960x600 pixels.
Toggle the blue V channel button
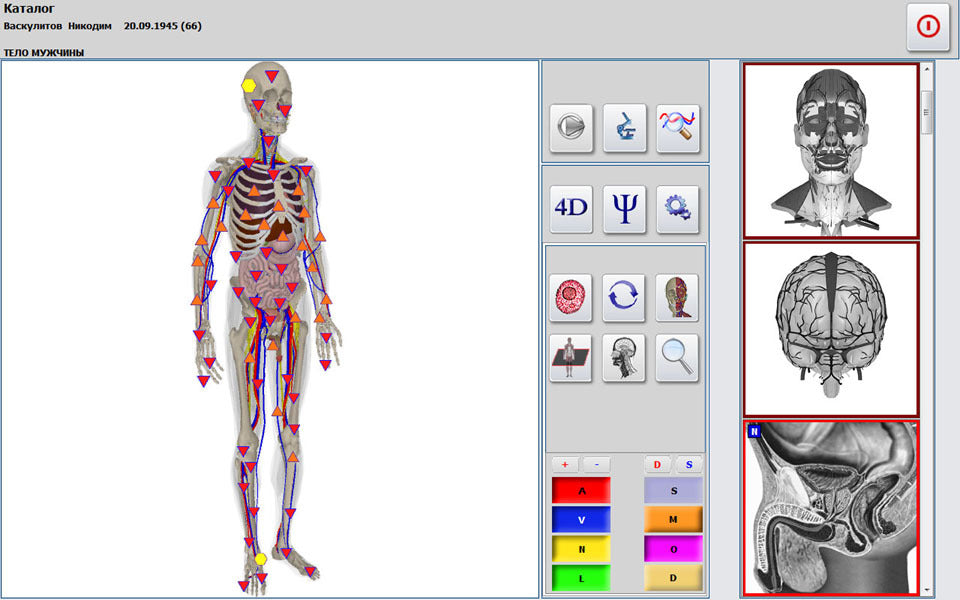pyautogui.click(x=580, y=519)
